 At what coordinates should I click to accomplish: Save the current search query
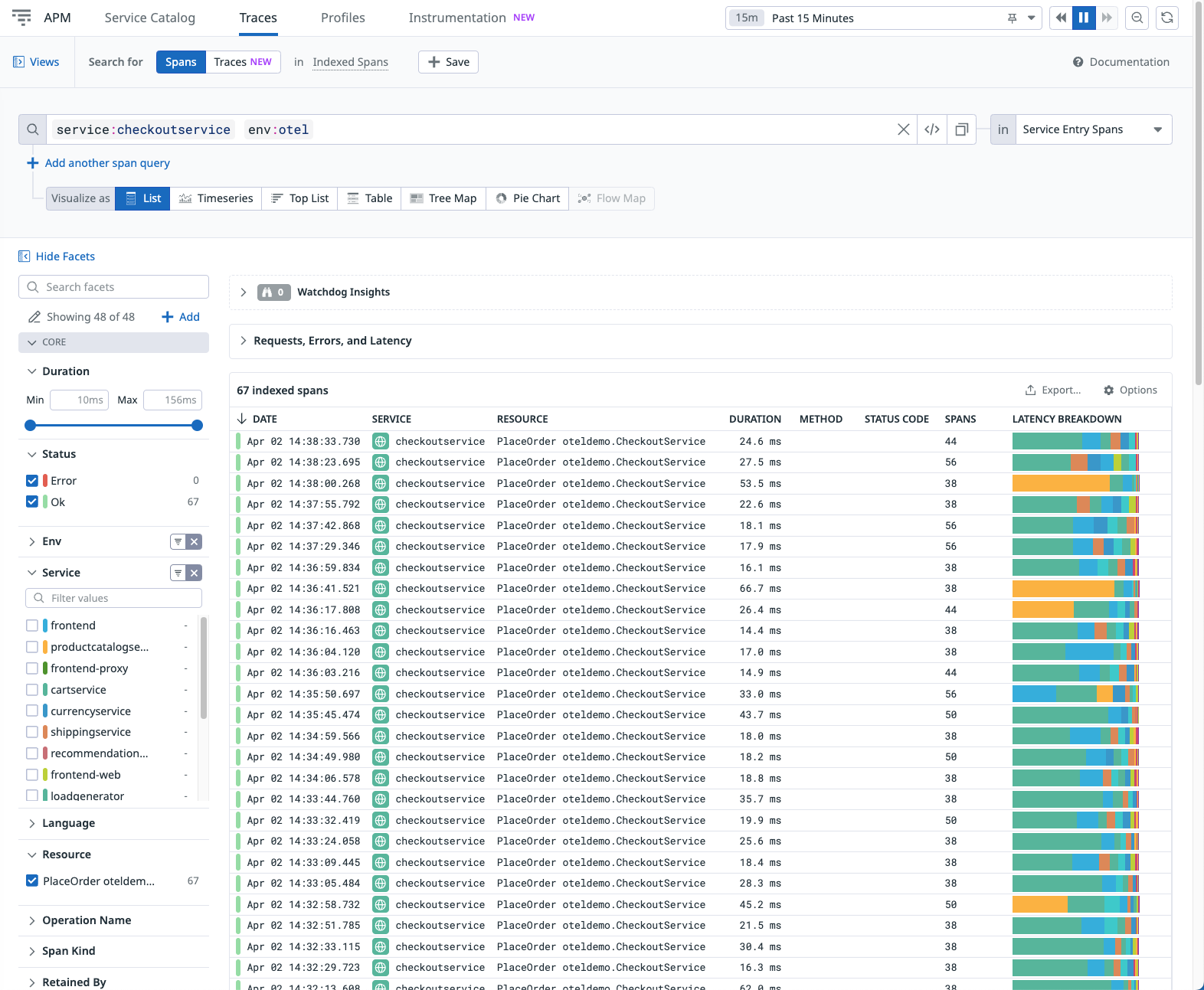point(448,62)
